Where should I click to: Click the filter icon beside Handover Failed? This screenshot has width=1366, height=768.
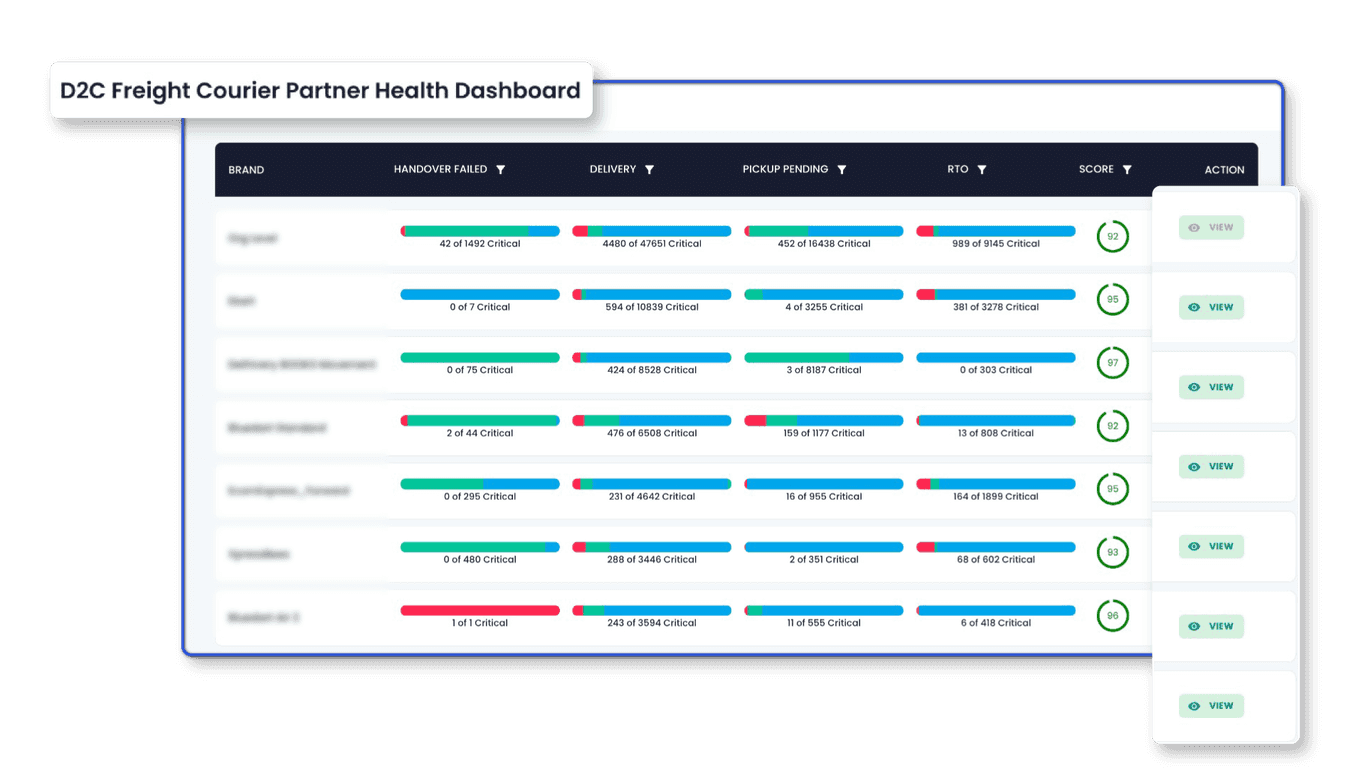coord(501,170)
